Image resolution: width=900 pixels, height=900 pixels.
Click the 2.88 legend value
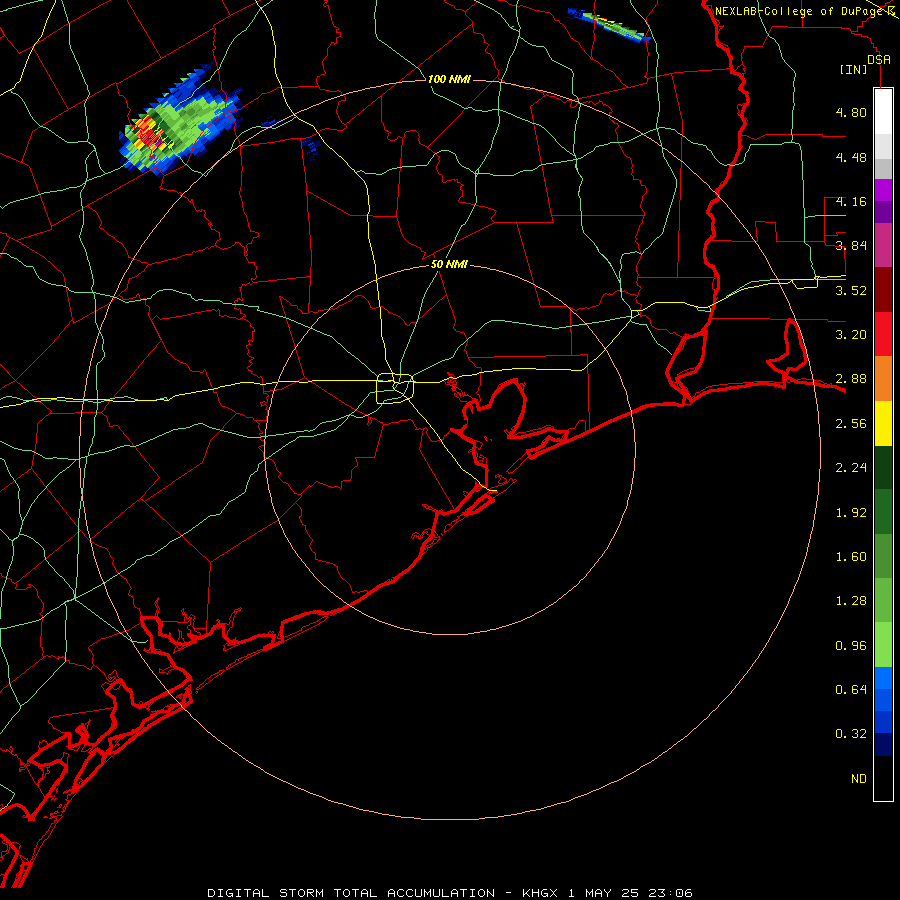click(x=851, y=378)
